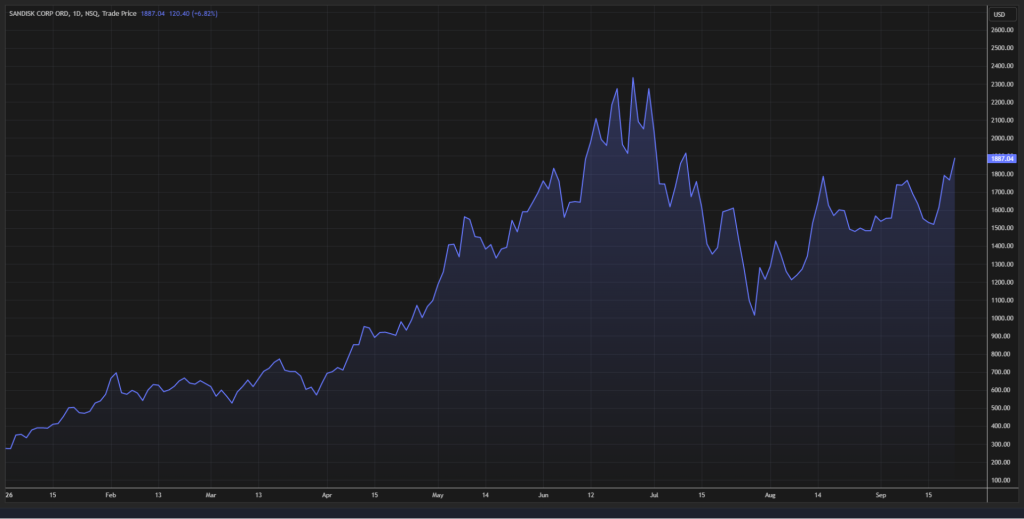This screenshot has height=519, width=1024.
Task: Click the 2600.00 price axis label
Action: 1002,30
